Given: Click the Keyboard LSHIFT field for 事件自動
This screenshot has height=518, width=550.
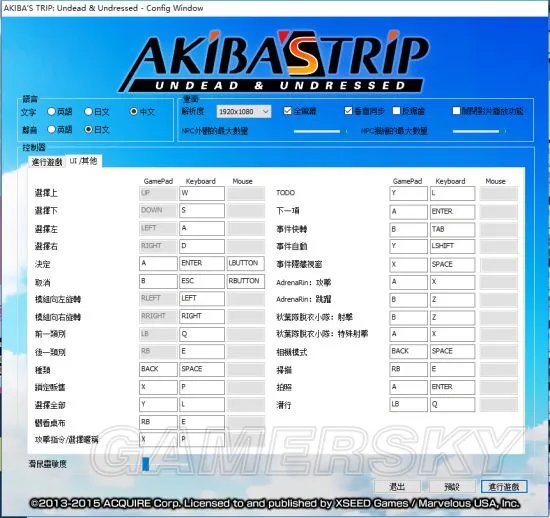Looking at the screenshot, I should 452,246.
